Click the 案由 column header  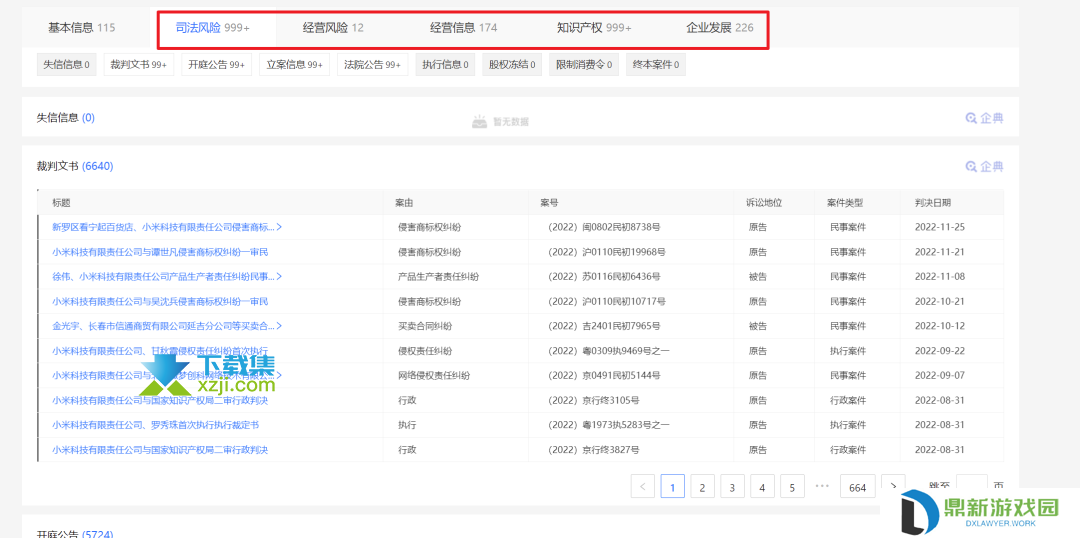(x=404, y=203)
